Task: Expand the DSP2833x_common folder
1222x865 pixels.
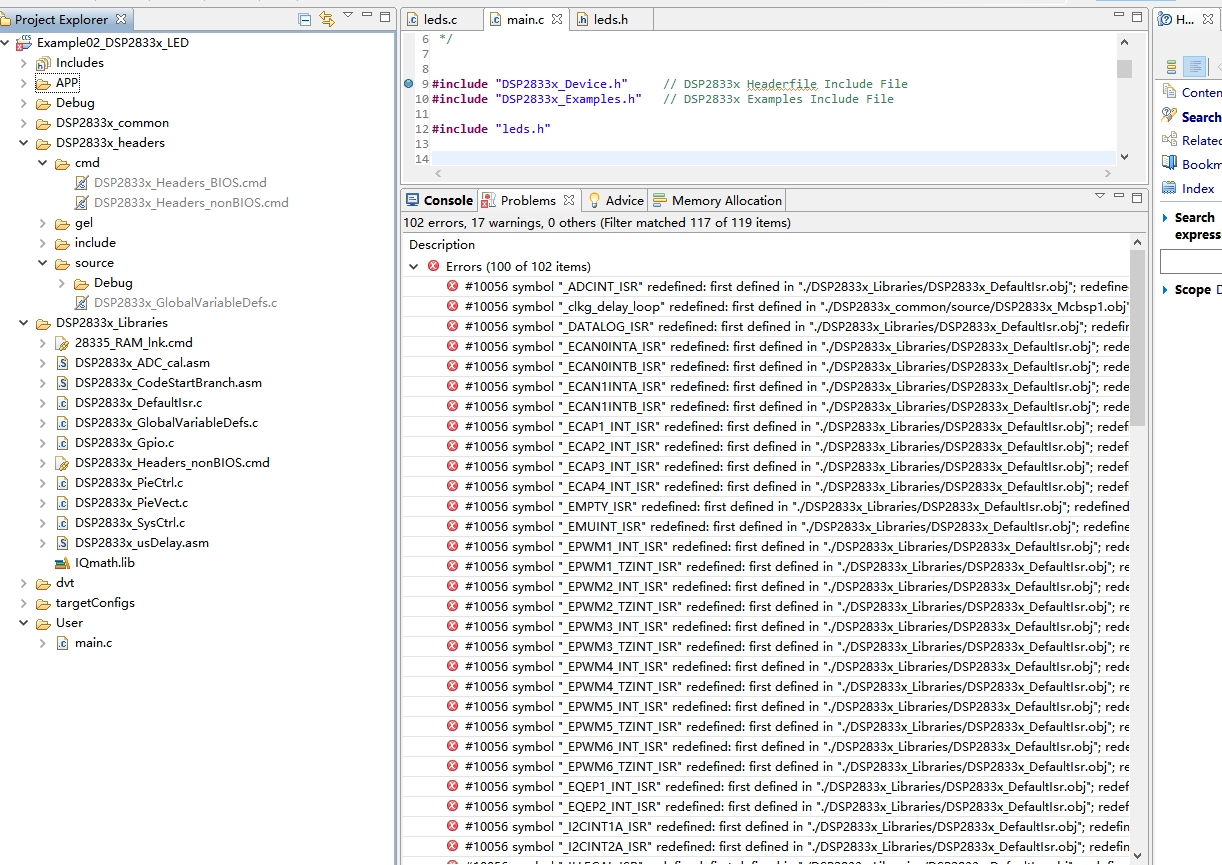Action: coord(24,123)
